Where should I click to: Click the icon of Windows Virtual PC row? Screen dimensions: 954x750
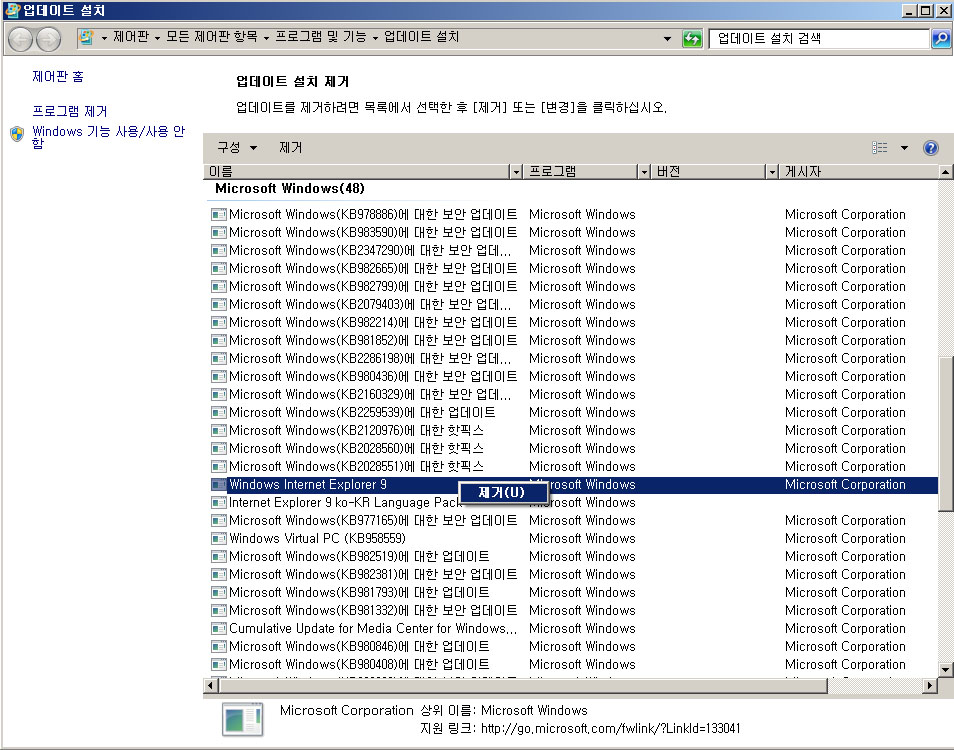[218, 538]
